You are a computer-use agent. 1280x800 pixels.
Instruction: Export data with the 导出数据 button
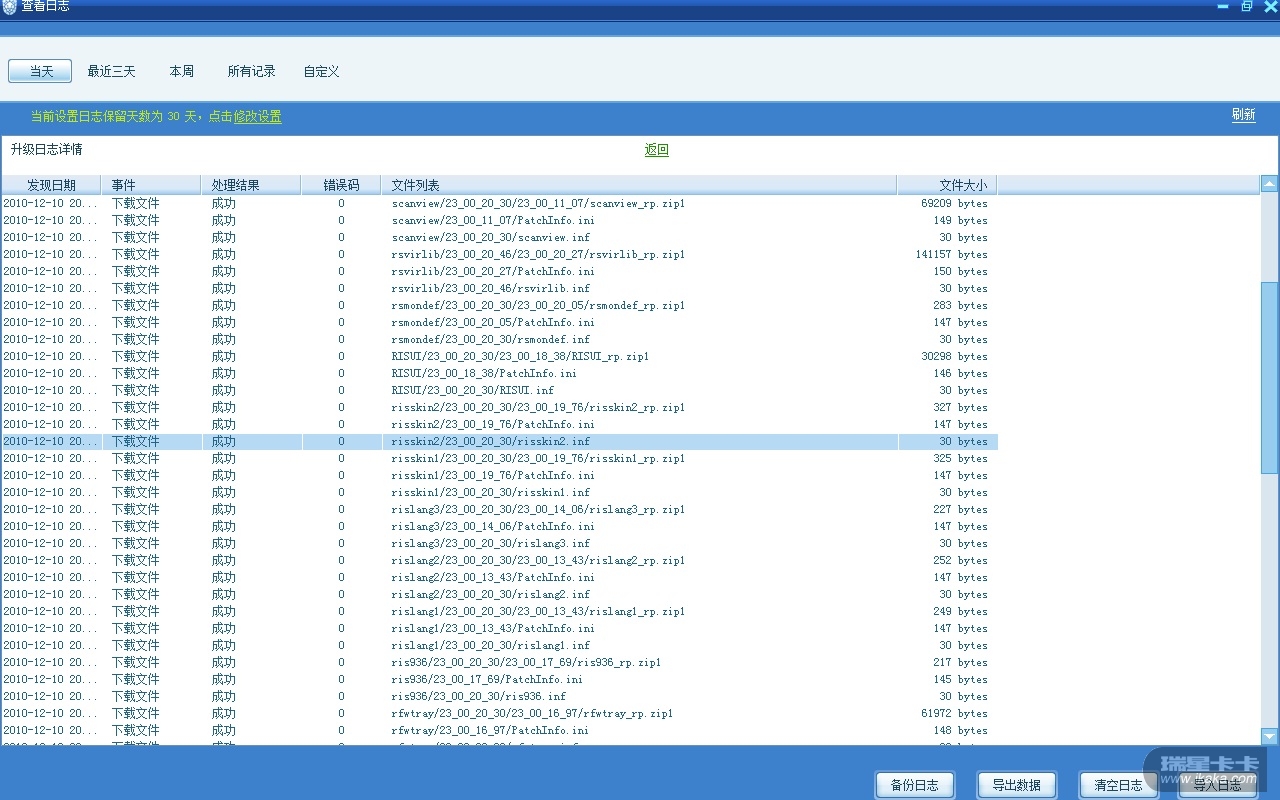[1016, 785]
